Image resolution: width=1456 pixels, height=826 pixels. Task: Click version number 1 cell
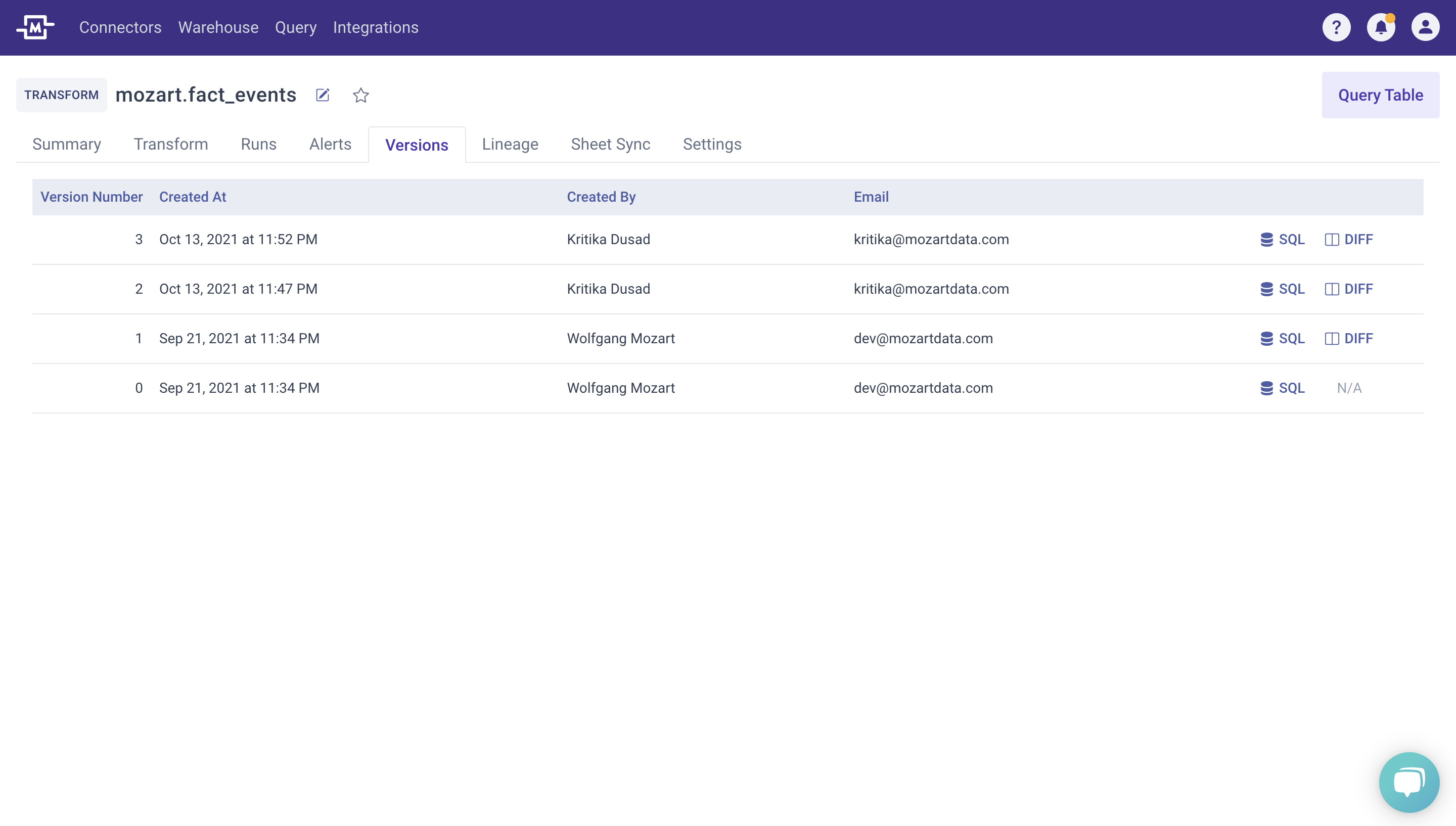point(139,339)
